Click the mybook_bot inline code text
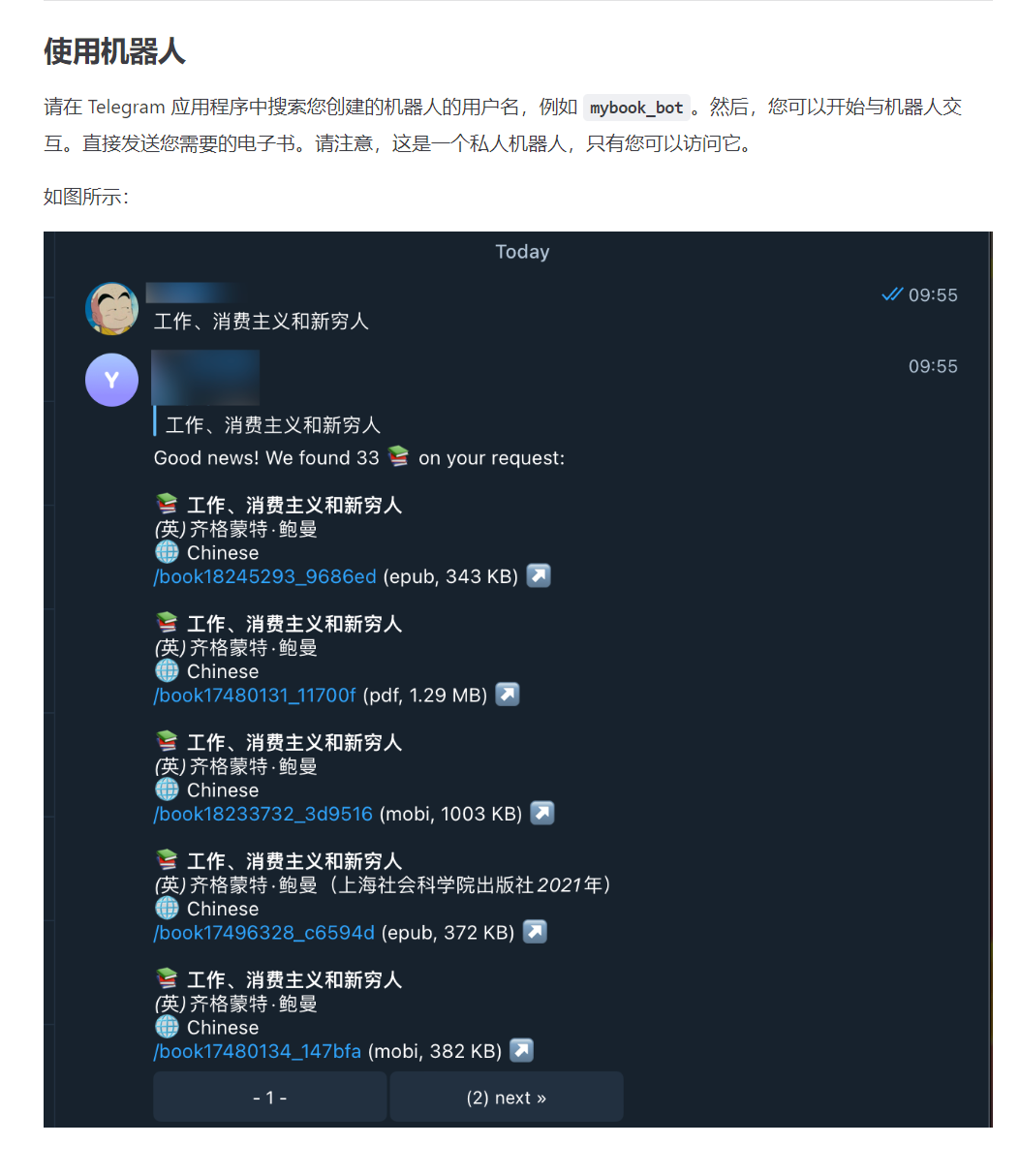1020x1176 pixels. [x=636, y=108]
